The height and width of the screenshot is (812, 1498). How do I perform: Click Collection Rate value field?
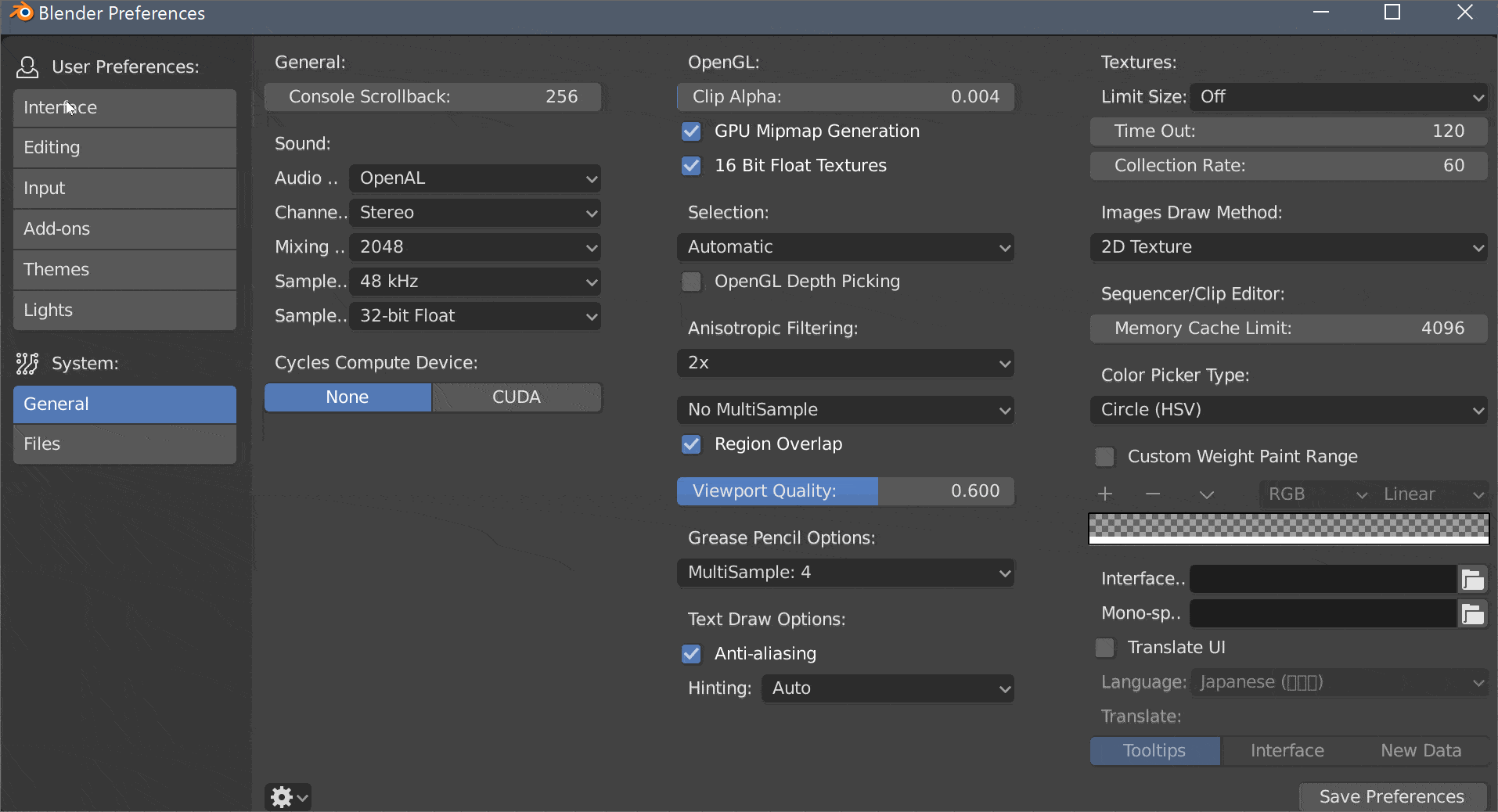click(1288, 166)
